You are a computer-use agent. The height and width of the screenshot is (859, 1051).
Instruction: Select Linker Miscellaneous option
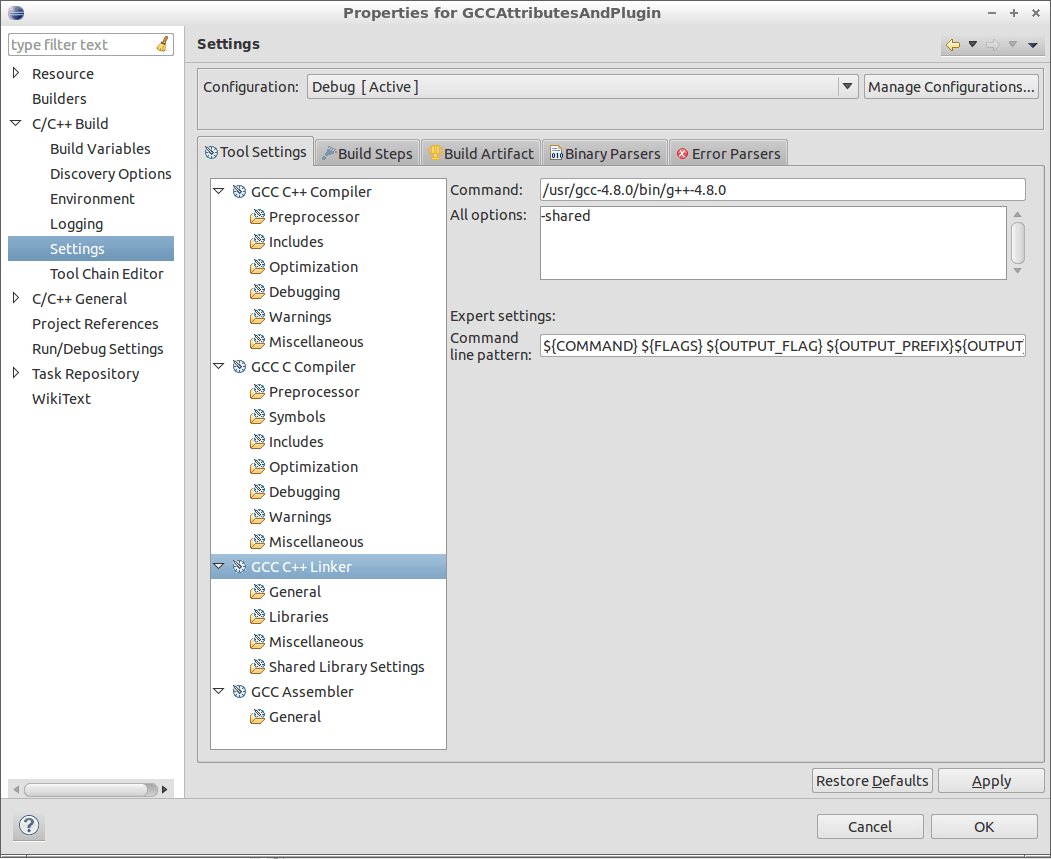pyautogui.click(x=316, y=641)
